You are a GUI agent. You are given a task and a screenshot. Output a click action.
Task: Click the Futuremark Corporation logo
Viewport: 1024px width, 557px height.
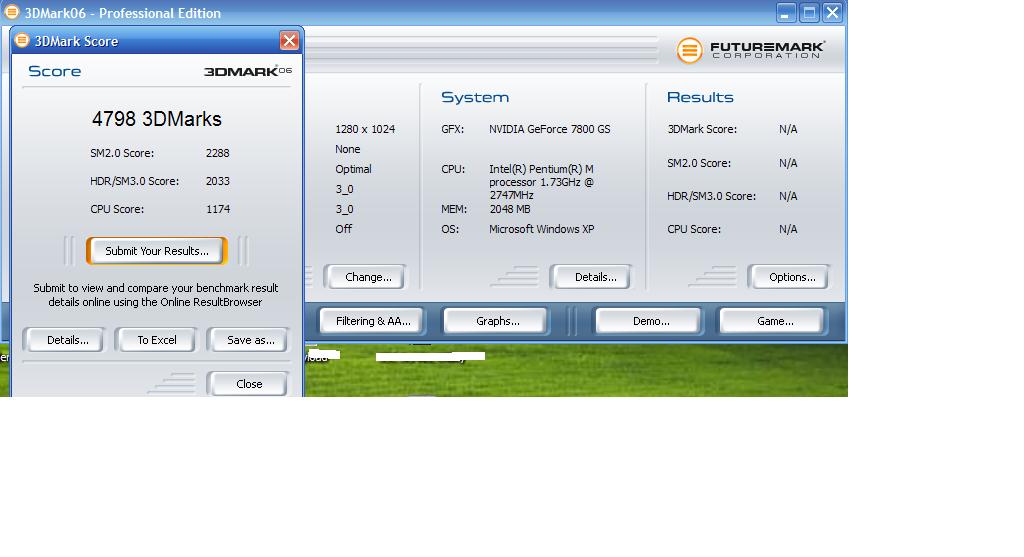coord(750,50)
